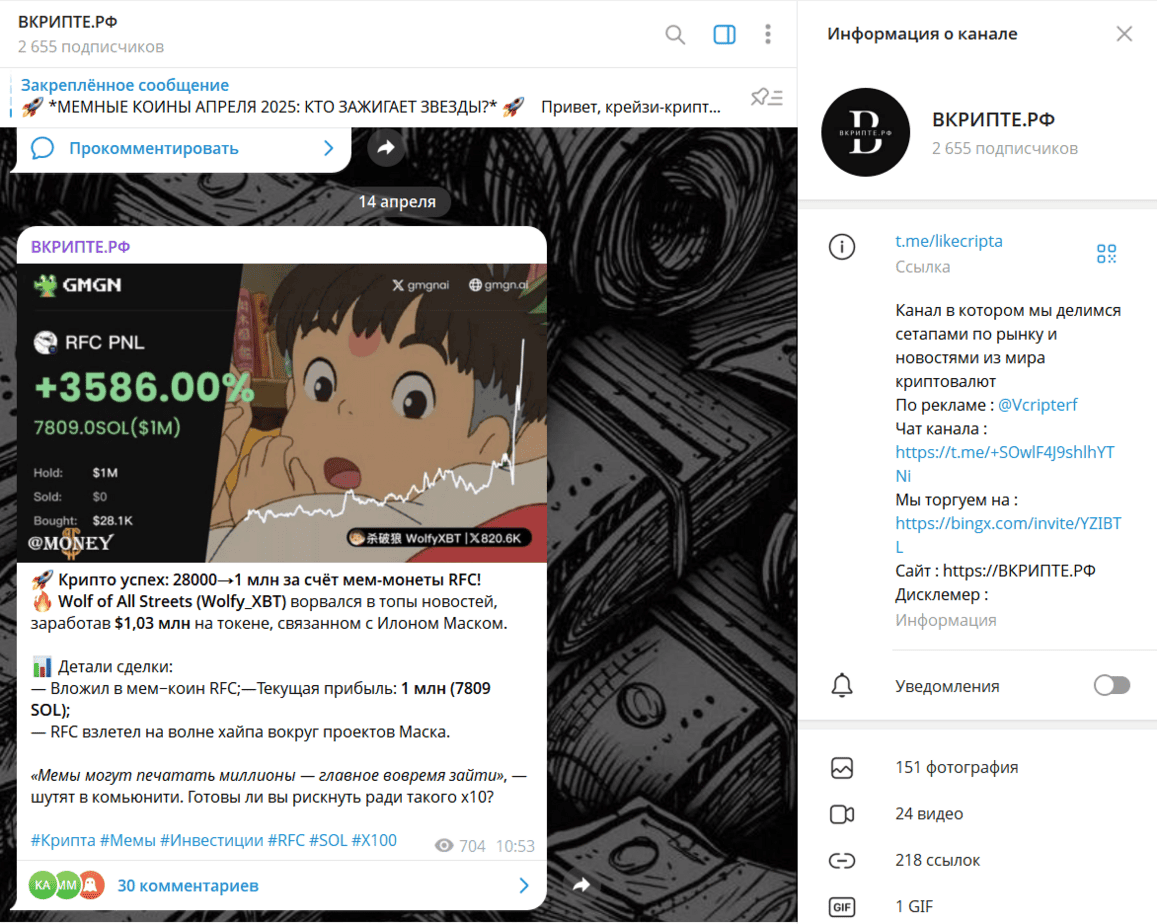Open the 218 ссылок shared links section
This screenshot has height=924, width=1157.
pyautogui.click(x=937, y=860)
